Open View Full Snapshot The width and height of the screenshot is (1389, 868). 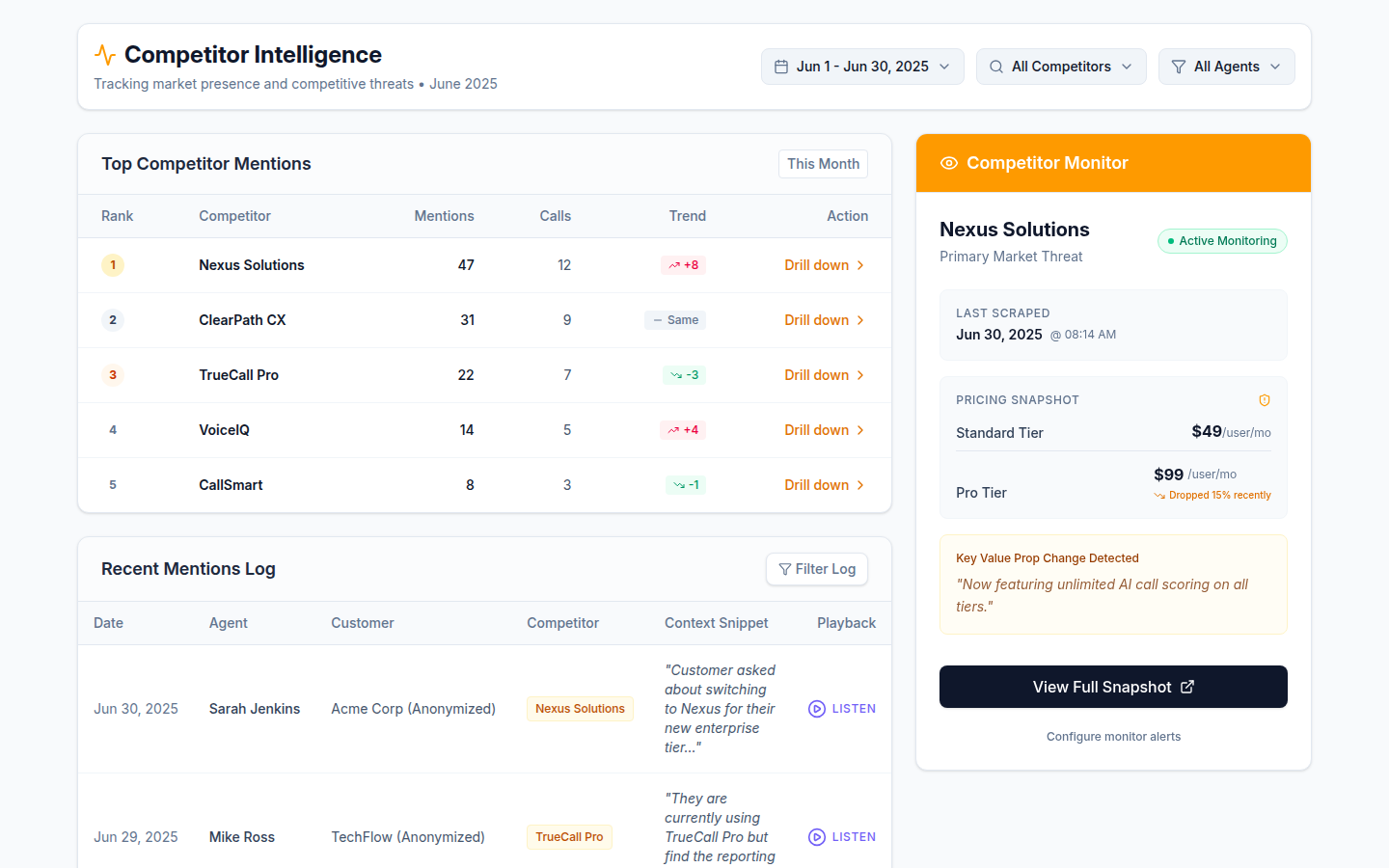[1113, 687]
